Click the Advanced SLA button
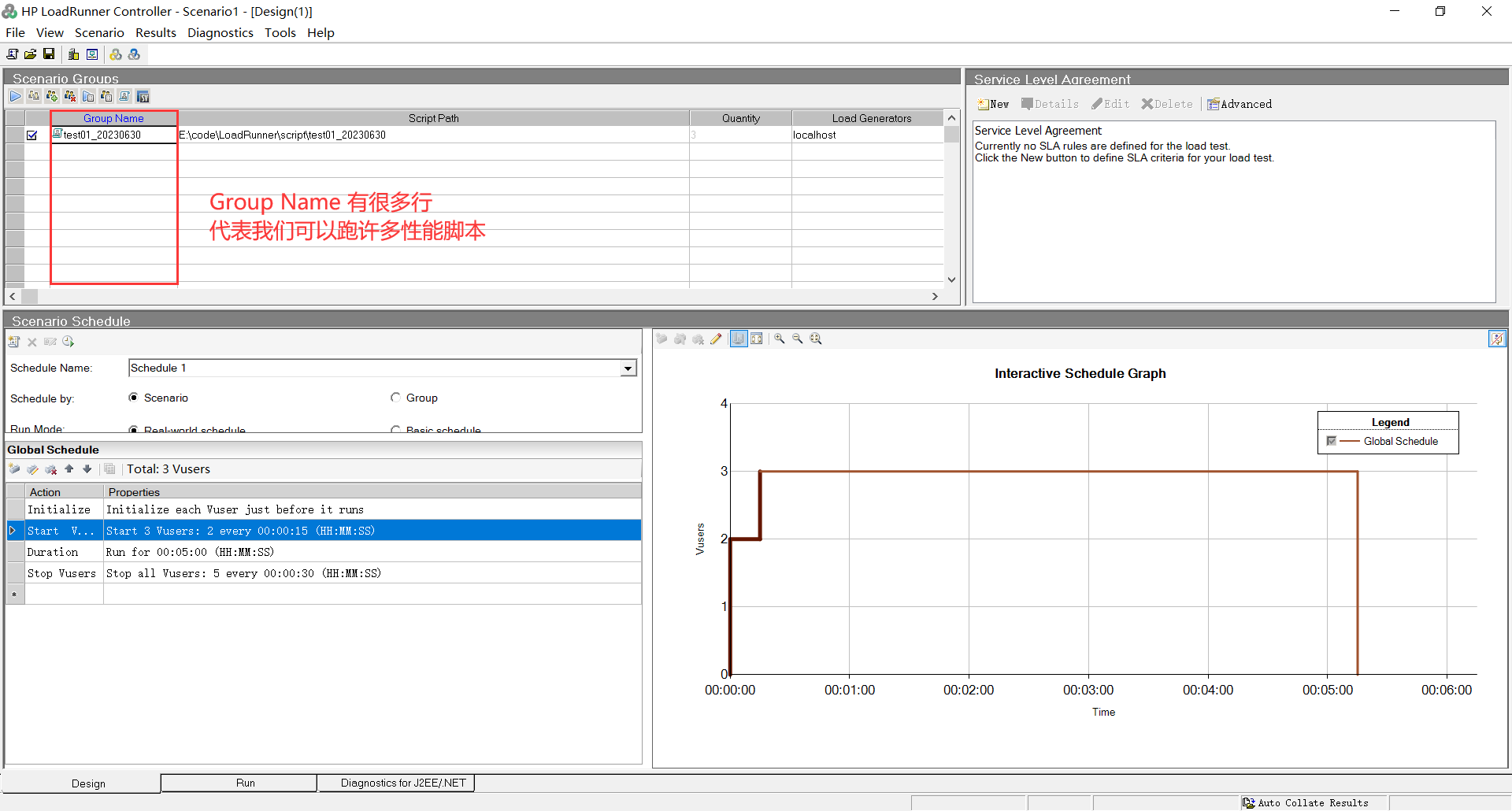 [x=1240, y=104]
